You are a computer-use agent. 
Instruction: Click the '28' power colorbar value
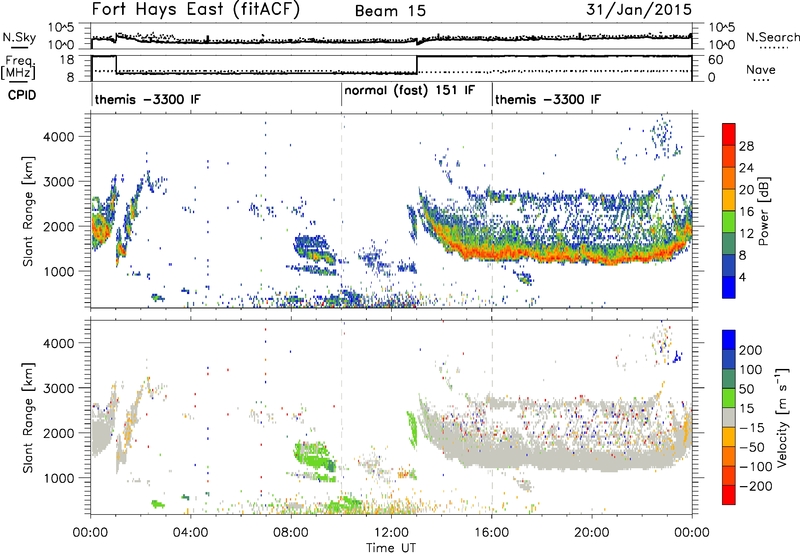click(x=746, y=146)
